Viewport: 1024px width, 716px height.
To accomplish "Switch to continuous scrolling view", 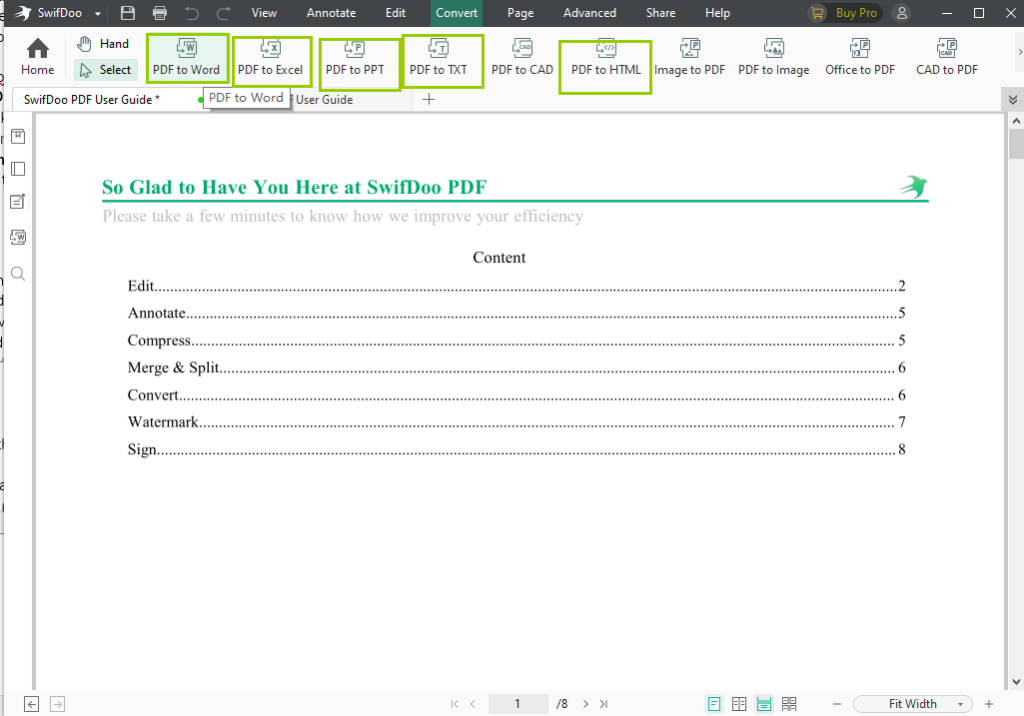I will (764, 704).
